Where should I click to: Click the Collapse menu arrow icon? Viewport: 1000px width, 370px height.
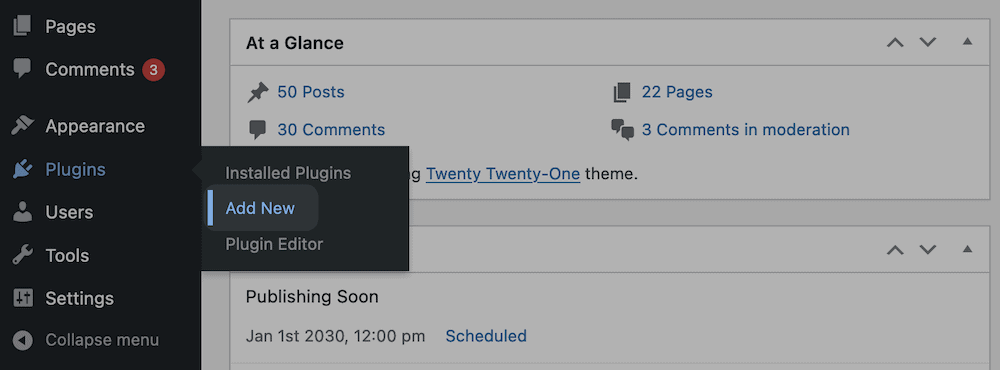click(x=22, y=340)
